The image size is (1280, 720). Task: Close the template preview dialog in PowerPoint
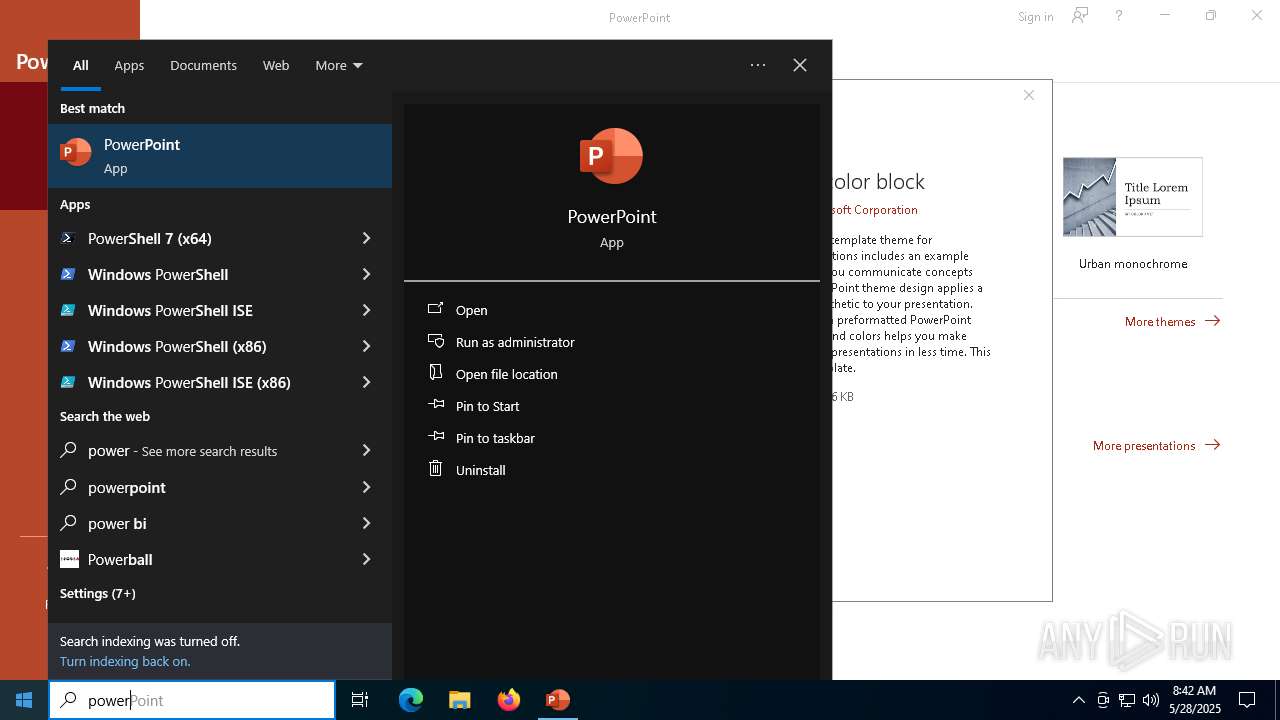(x=1029, y=95)
